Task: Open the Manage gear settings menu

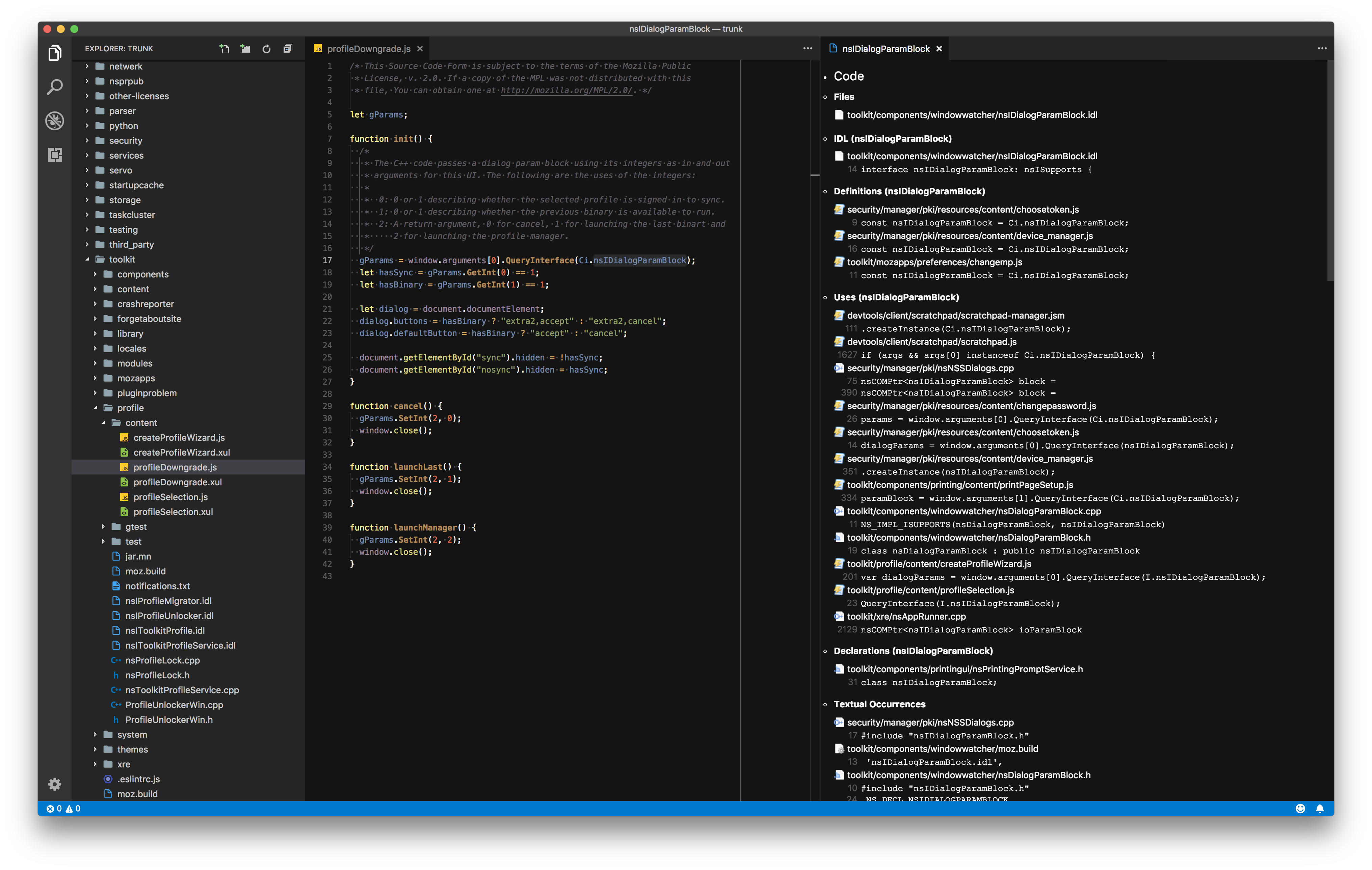Action: click(x=55, y=784)
